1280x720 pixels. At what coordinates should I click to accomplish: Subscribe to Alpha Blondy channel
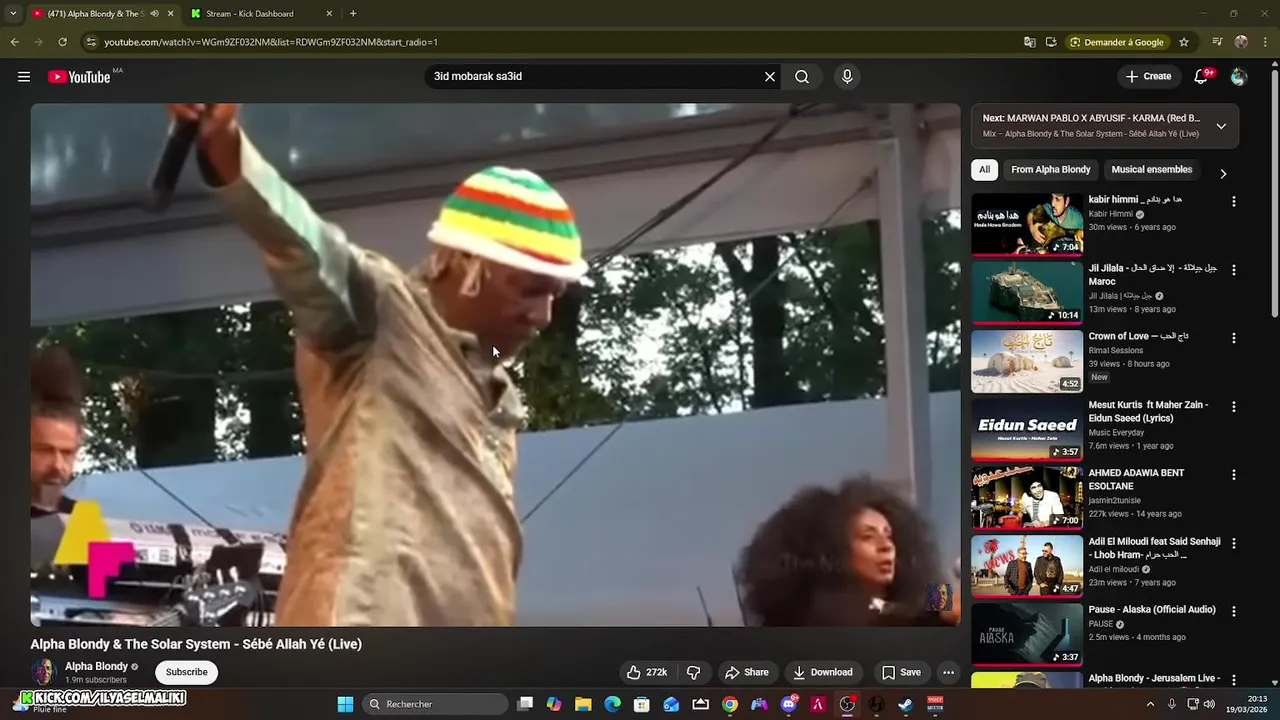click(187, 672)
